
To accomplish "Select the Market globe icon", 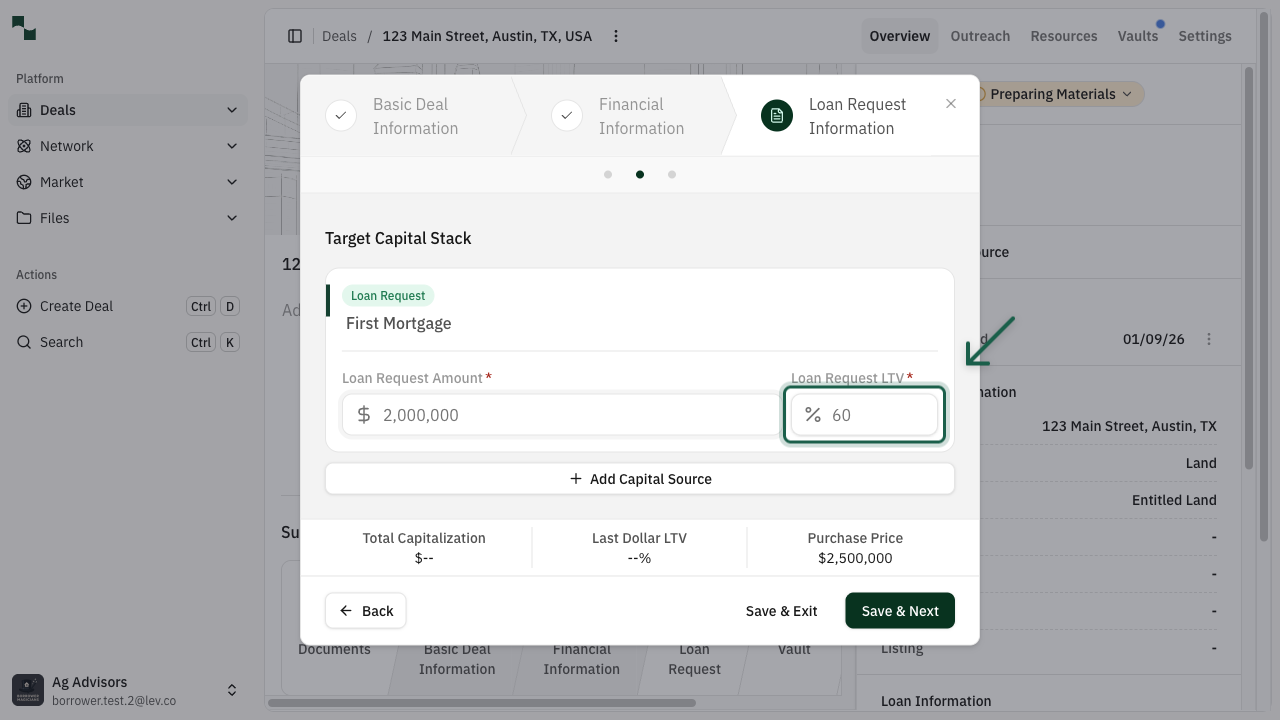I will (x=22, y=182).
